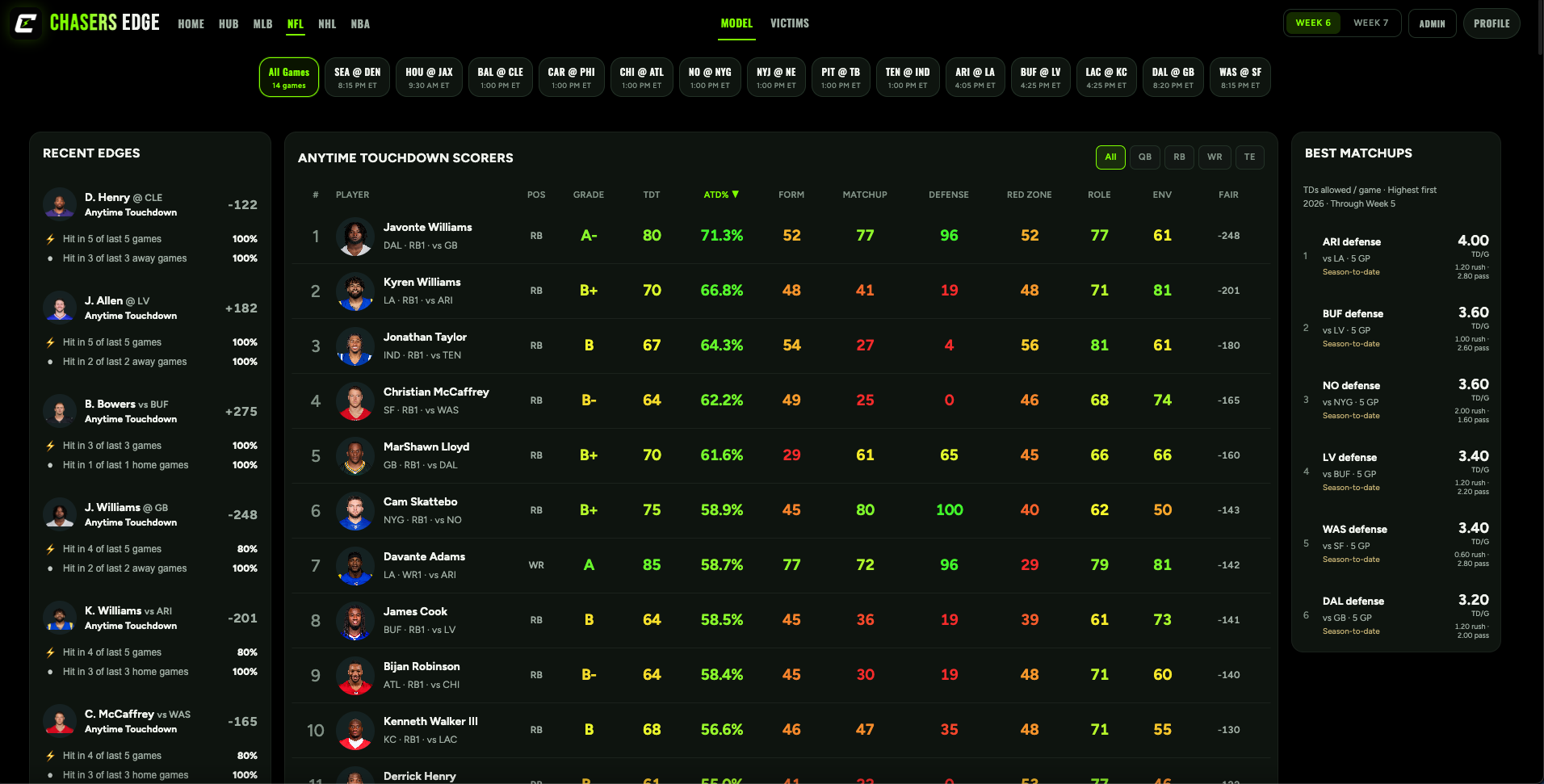Screen dimensions: 1544x784
Task: Sort by the DEFENSE column header
Action: pyautogui.click(x=949, y=195)
